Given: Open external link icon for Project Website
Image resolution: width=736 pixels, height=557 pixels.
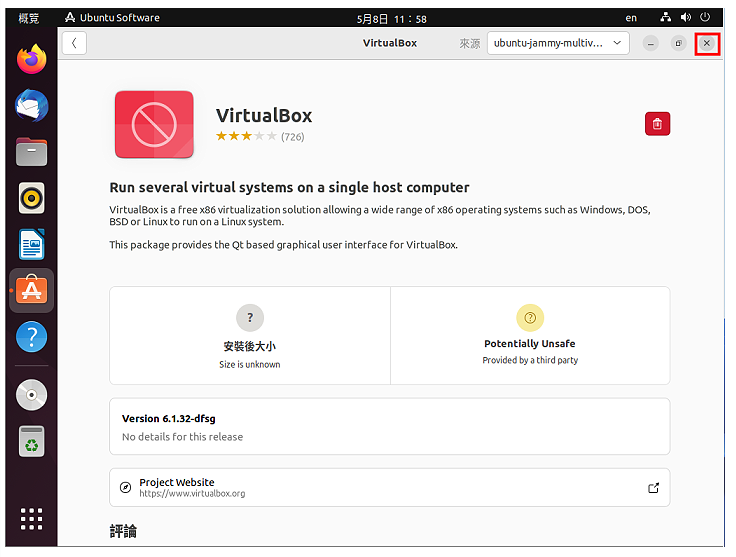Looking at the screenshot, I should (x=653, y=488).
